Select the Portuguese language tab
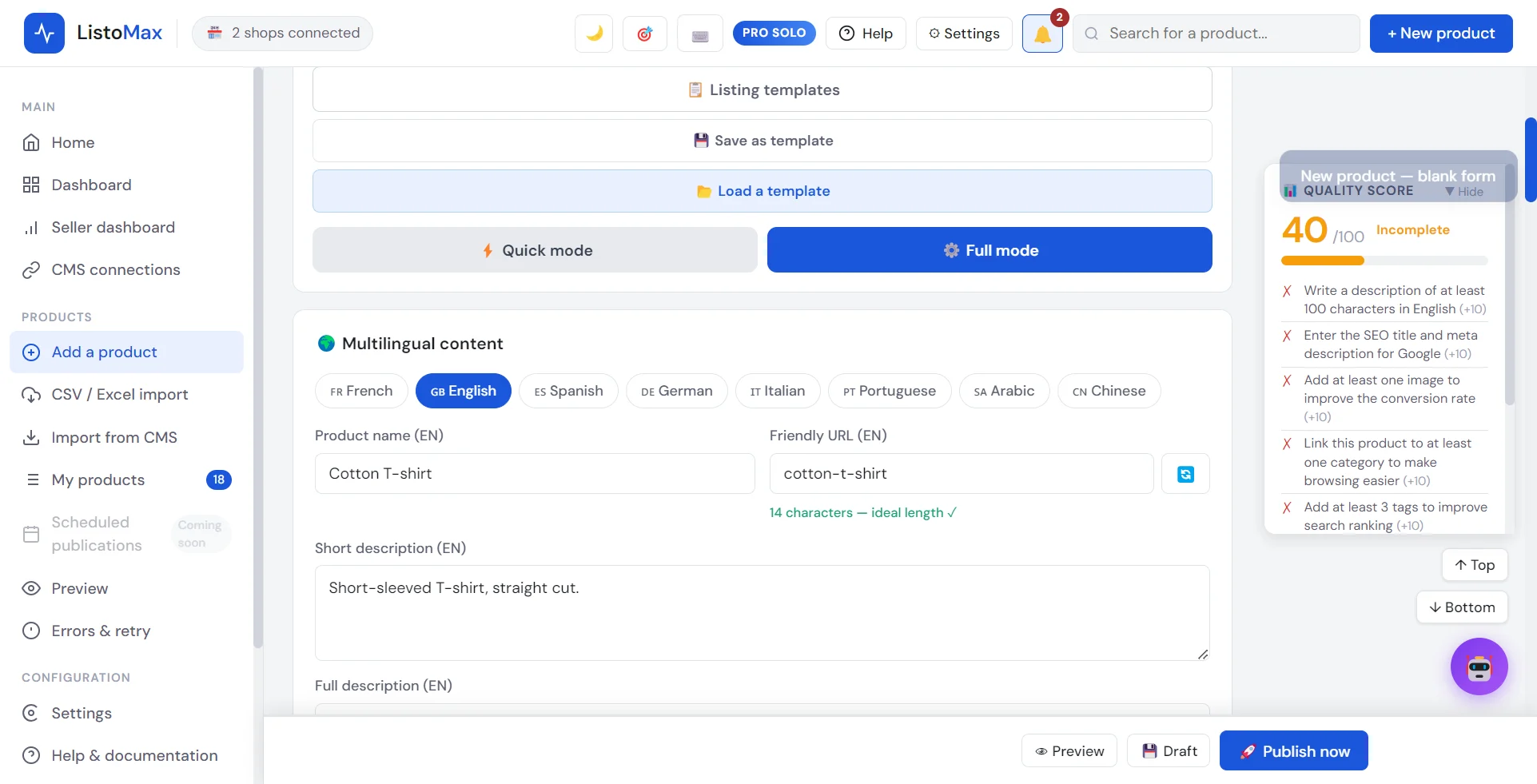1537x784 pixels. tap(890, 391)
